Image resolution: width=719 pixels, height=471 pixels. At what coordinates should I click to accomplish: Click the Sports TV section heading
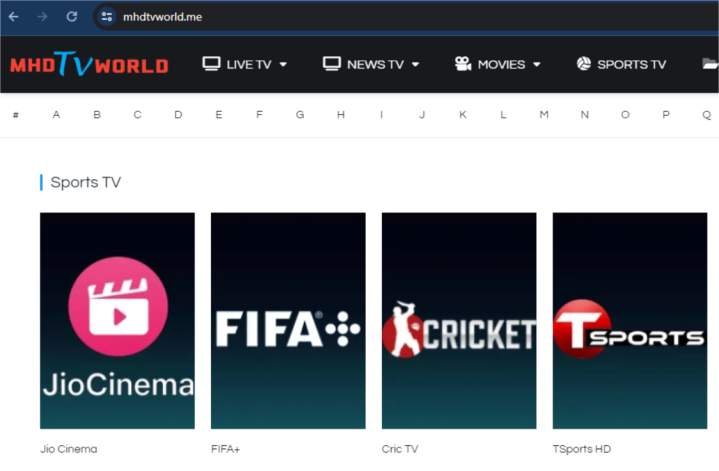click(x=86, y=183)
